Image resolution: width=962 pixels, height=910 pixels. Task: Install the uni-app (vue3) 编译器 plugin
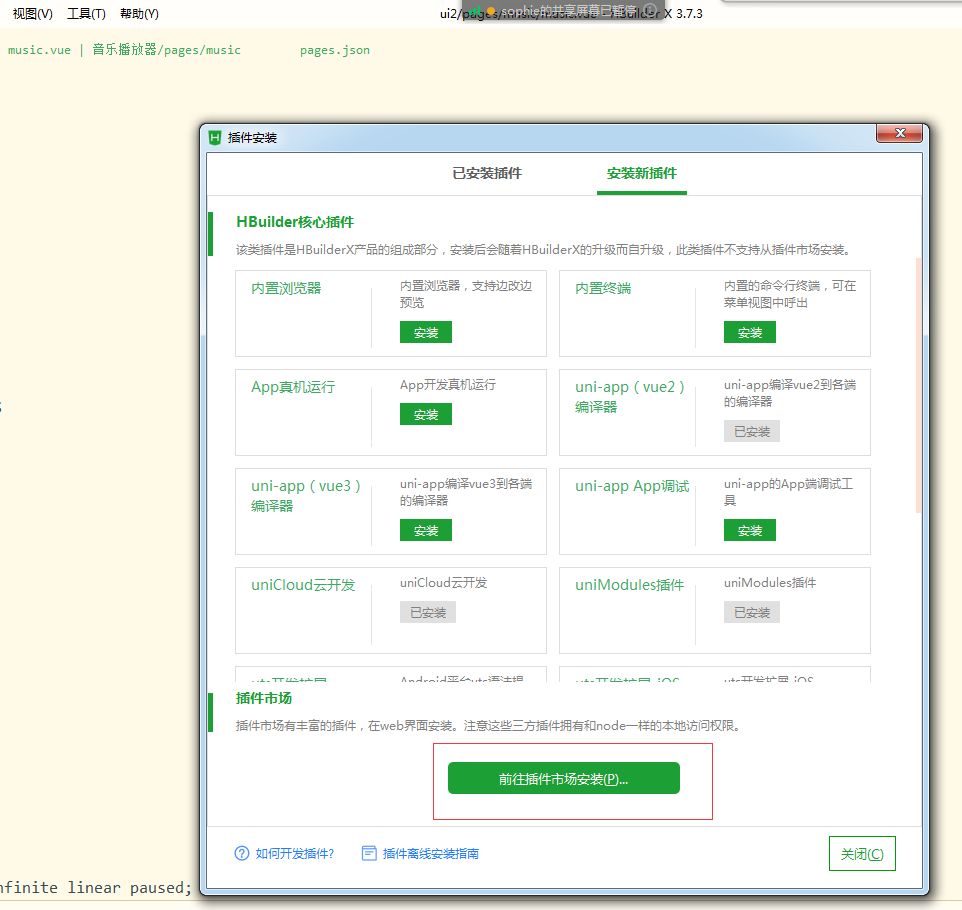point(426,530)
